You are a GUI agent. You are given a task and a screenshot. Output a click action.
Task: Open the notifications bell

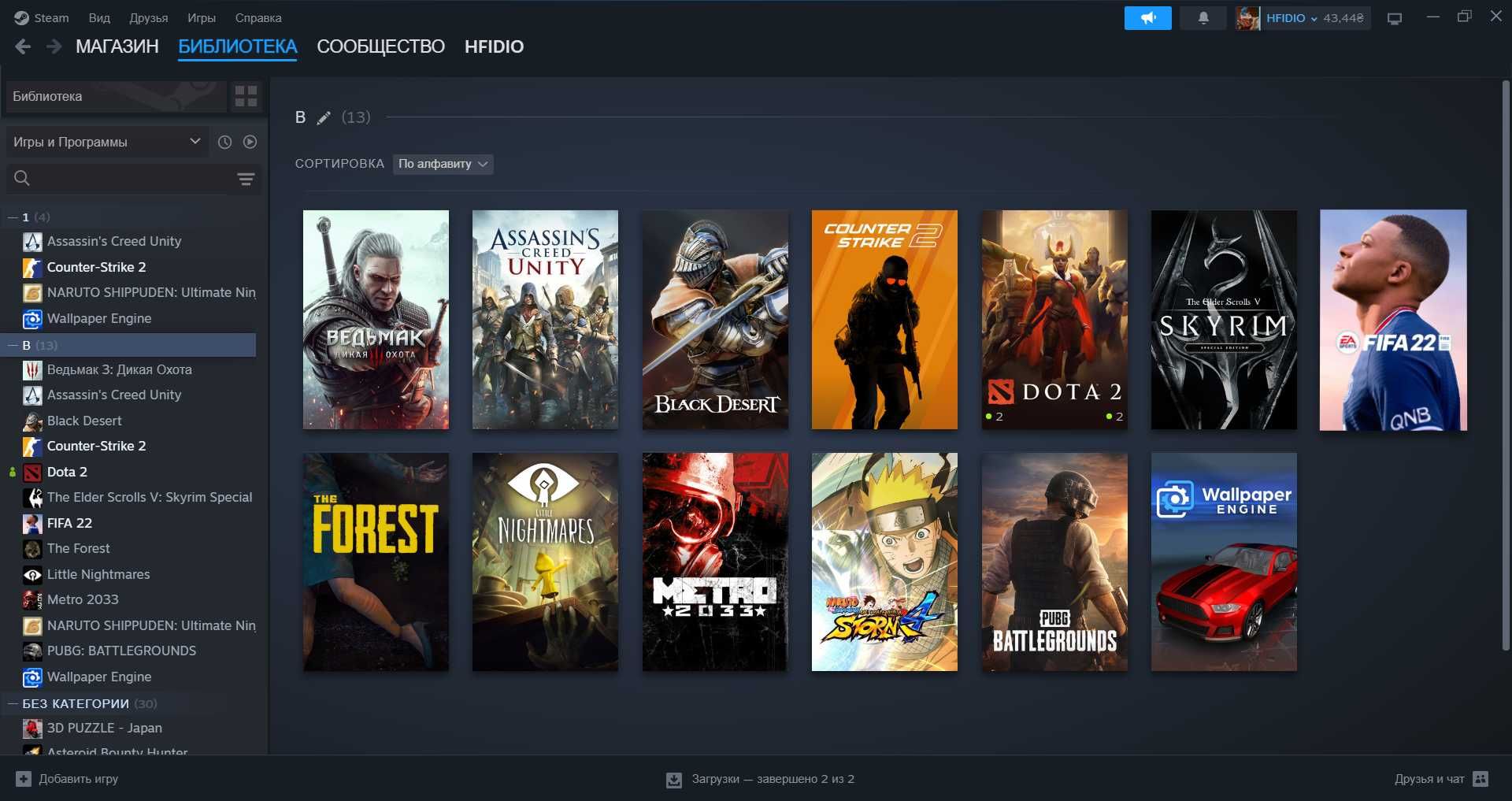[x=1203, y=18]
